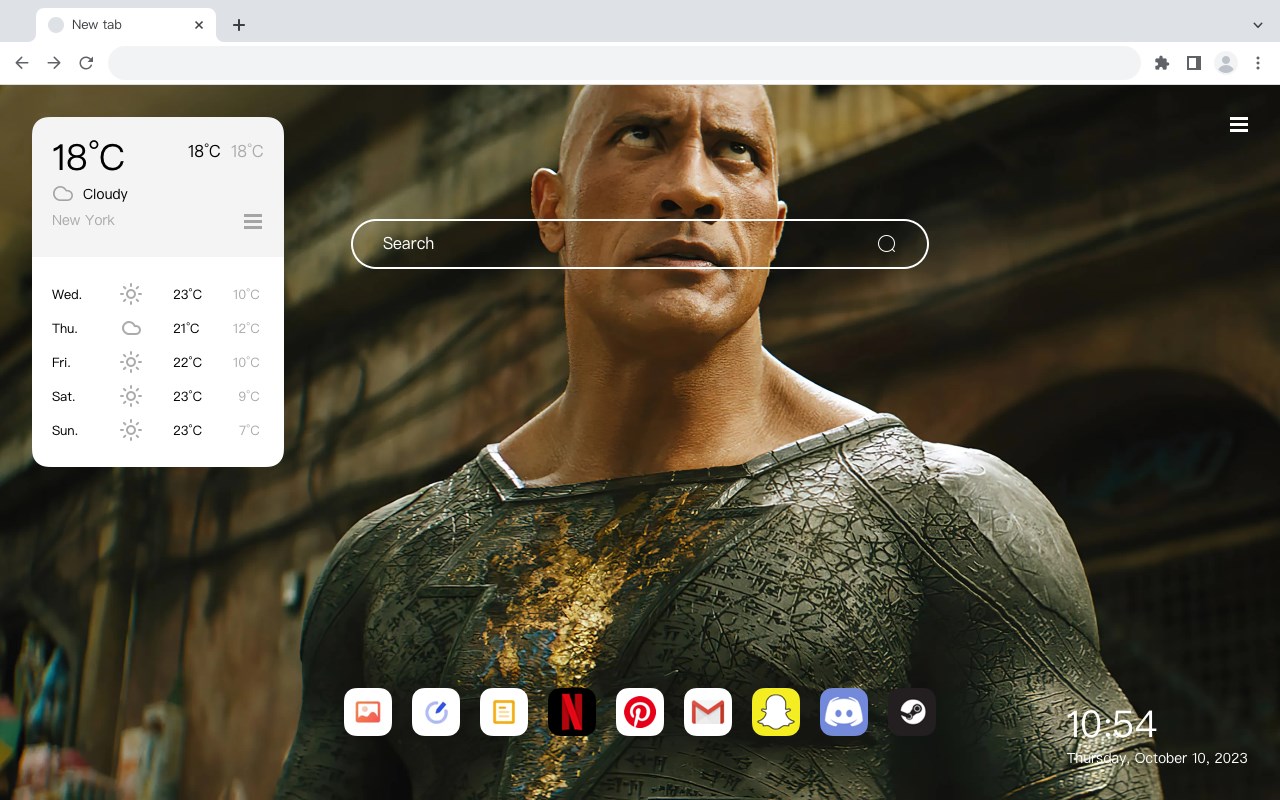The width and height of the screenshot is (1280, 800).
Task: Toggle the browser side panel
Action: pyautogui.click(x=1194, y=63)
